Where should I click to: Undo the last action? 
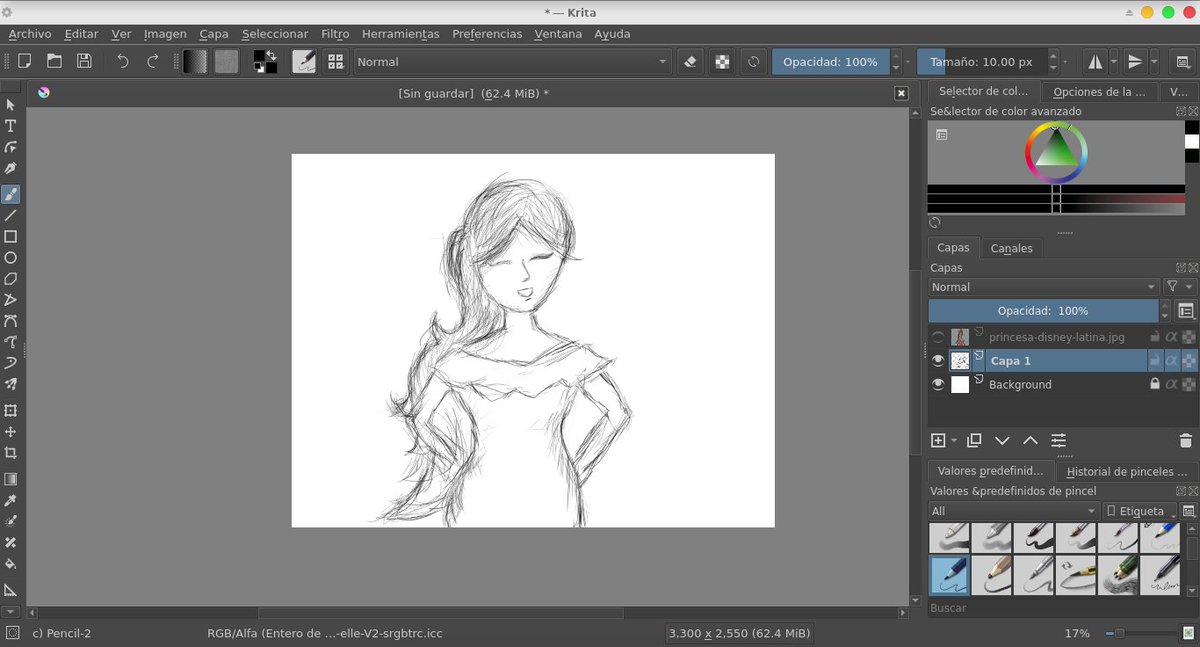click(x=122, y=61)
